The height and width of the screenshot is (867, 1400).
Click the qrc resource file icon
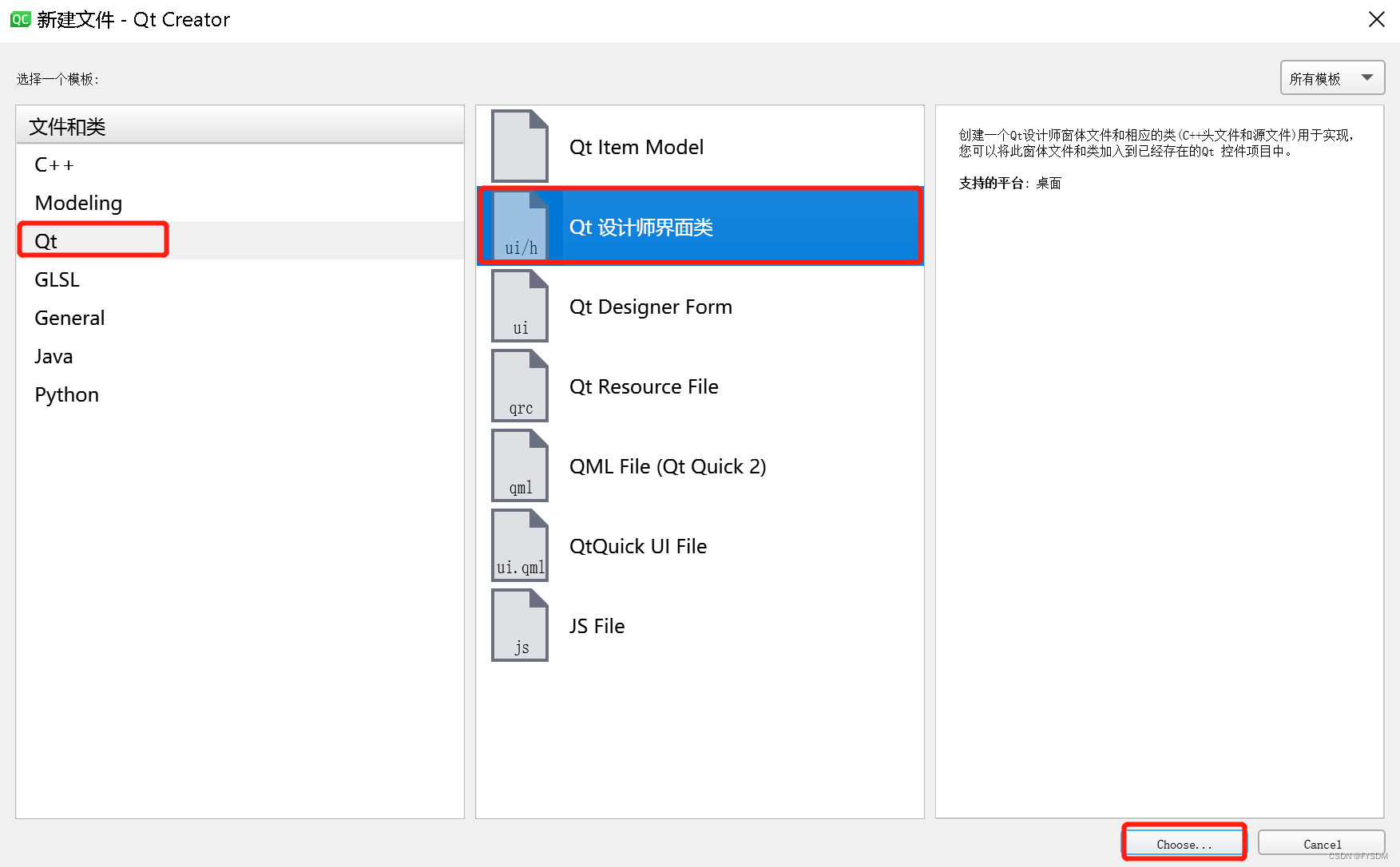[x=520, y=386]
